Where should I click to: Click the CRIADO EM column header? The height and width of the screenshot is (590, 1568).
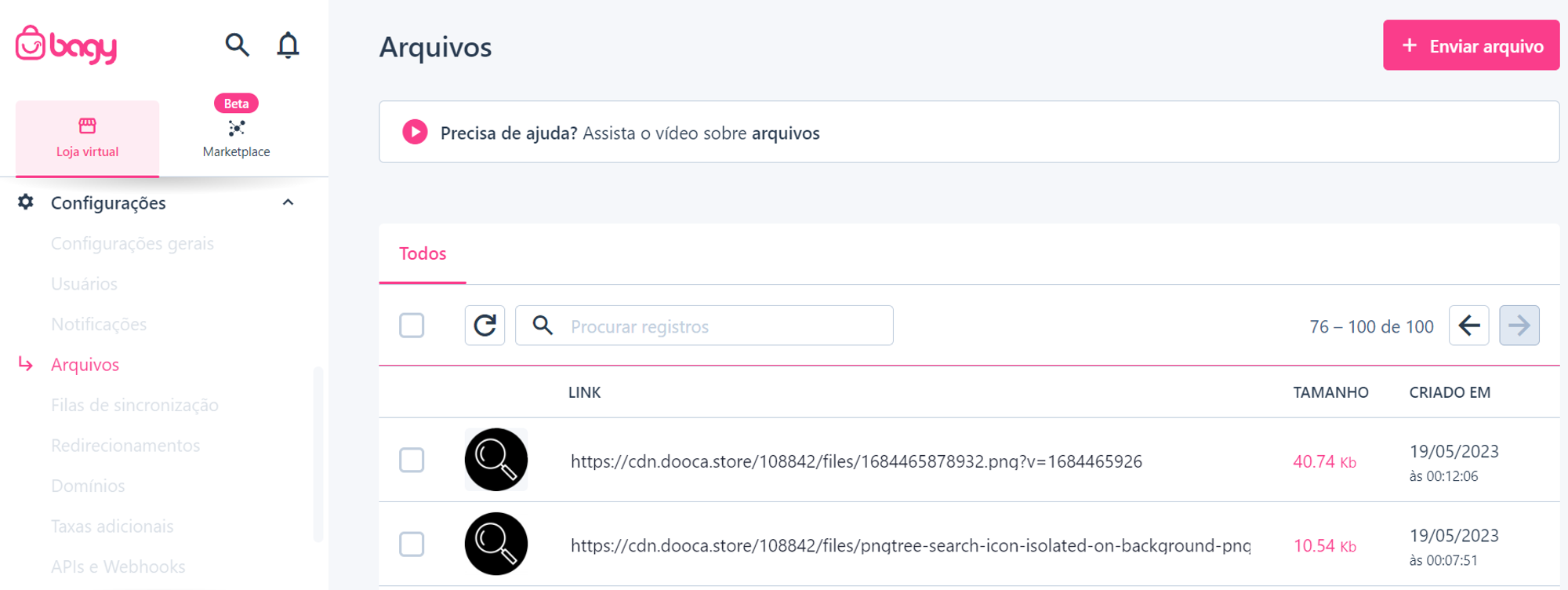1450,392
